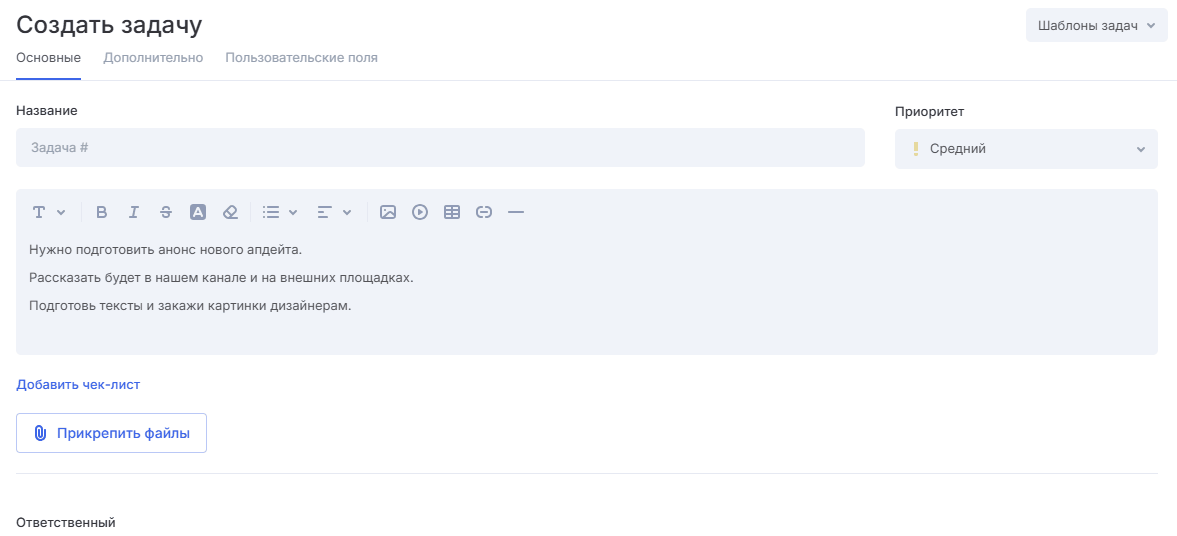Click the Прикрепить файлы button
The height and width of the screenshot is (536, 1177).
coord(111,433)
